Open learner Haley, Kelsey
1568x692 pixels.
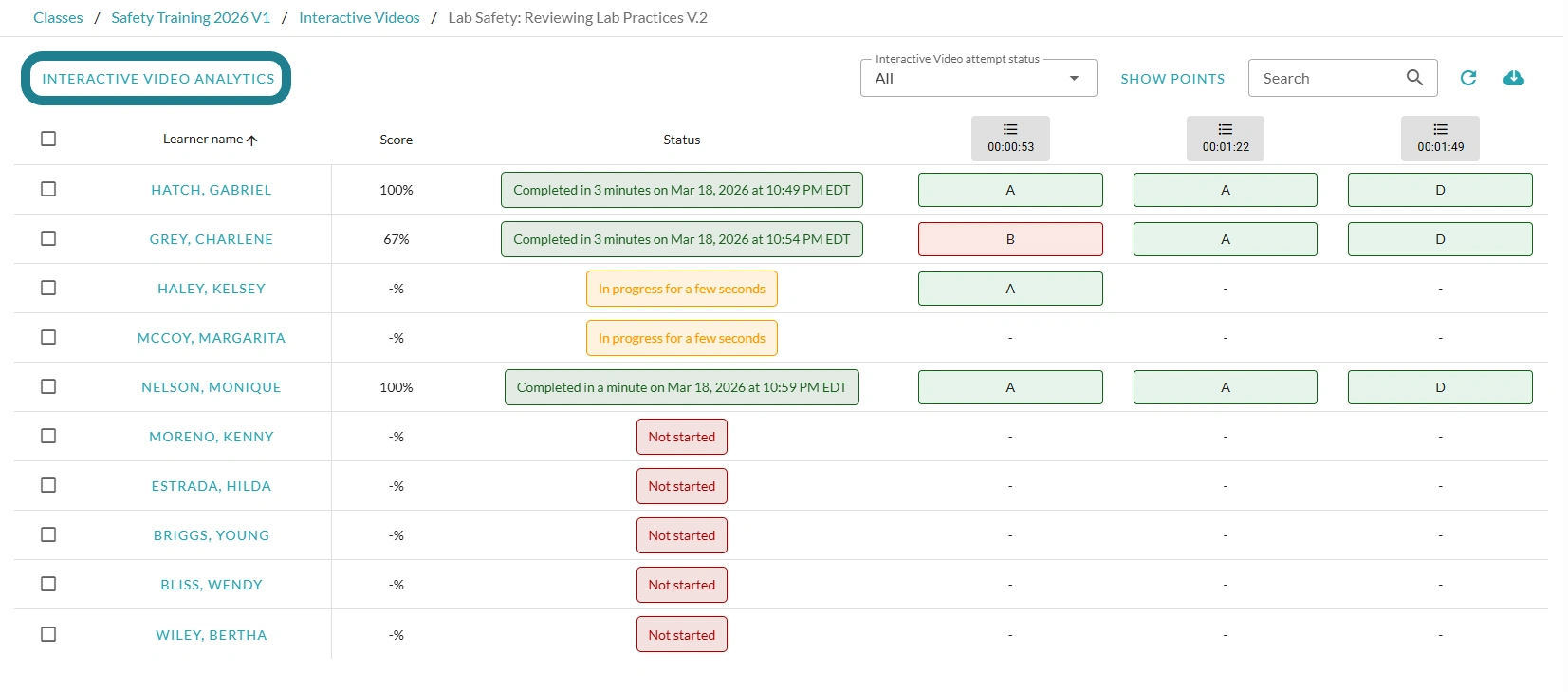pyautogui.click(x=212, y=289)
